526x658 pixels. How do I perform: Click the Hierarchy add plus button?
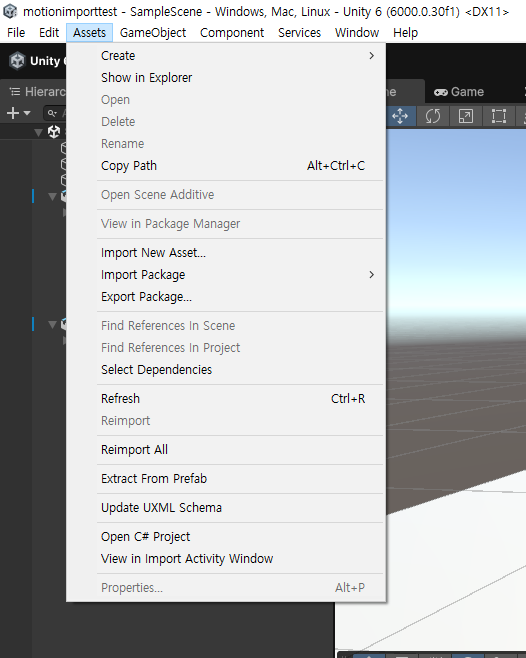(x=13, y=113)
